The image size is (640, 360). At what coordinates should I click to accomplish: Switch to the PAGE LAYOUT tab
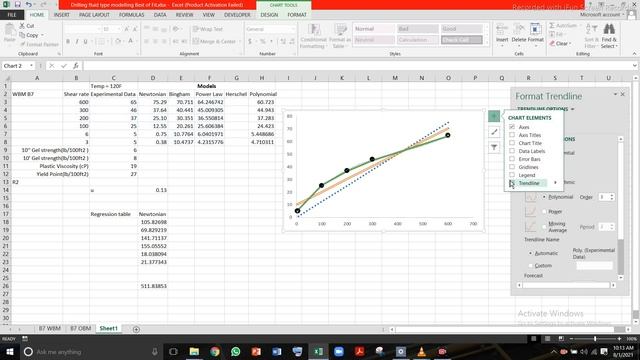tap(94, 15)
